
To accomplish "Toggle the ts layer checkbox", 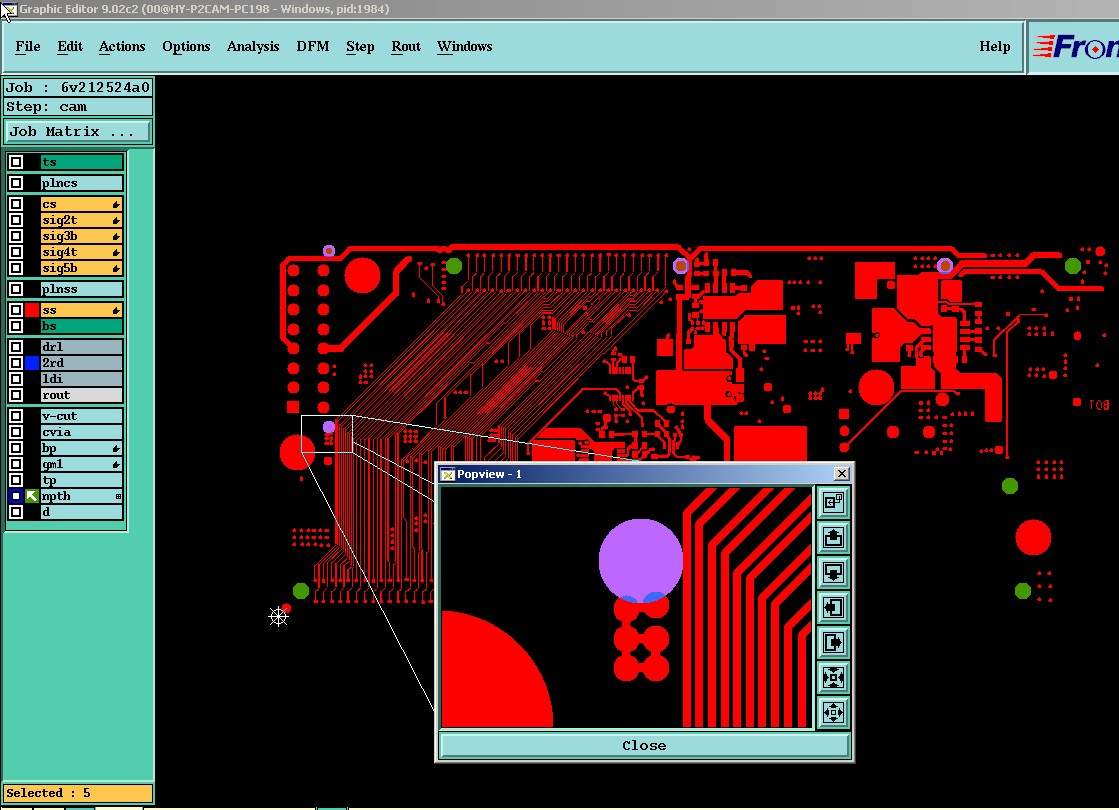I will tap(16, 162).
